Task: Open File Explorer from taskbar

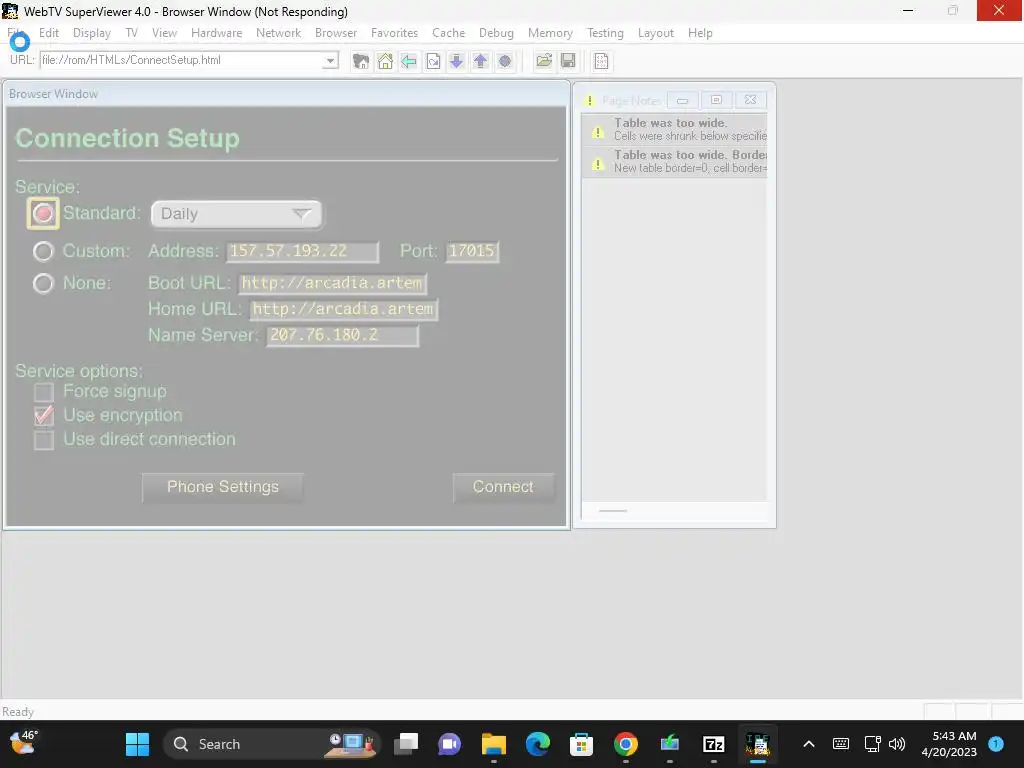Action: [x=494, y=744]
